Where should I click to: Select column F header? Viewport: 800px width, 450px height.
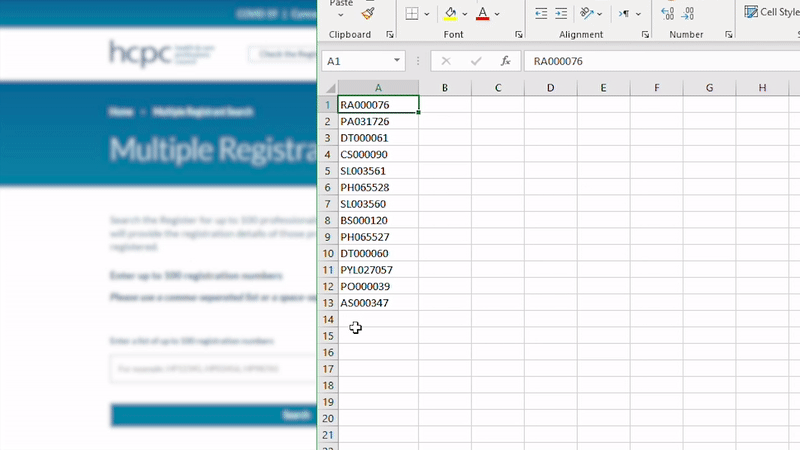click(x=657, y=88)
